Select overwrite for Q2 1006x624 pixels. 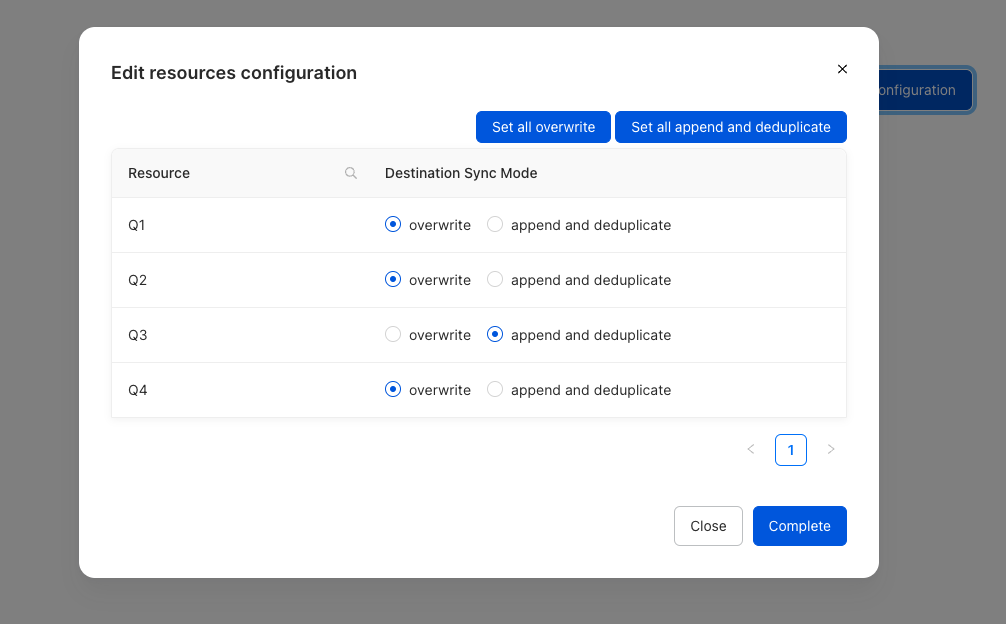(393, 280)
